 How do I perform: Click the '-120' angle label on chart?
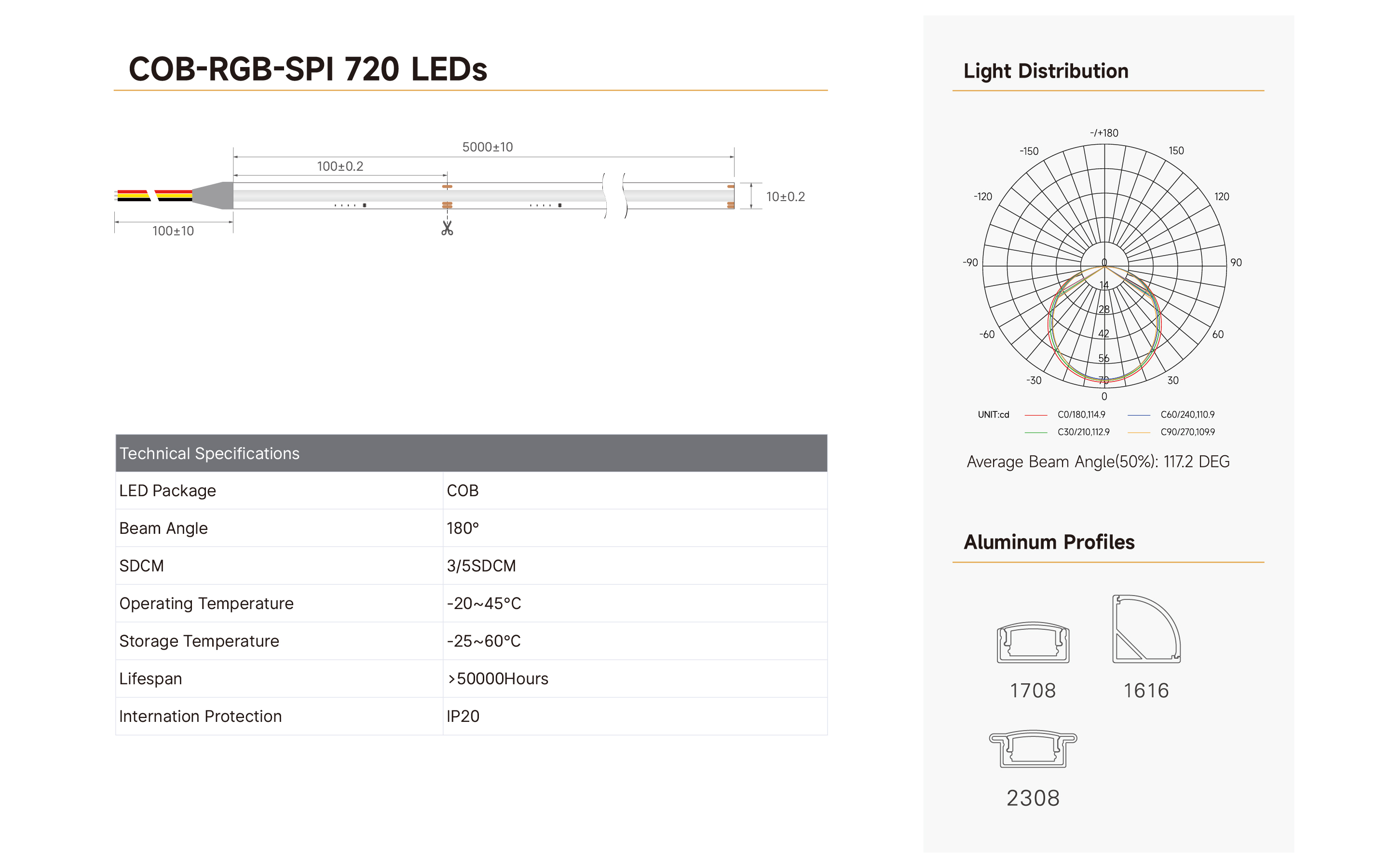(x=982, y=197)
